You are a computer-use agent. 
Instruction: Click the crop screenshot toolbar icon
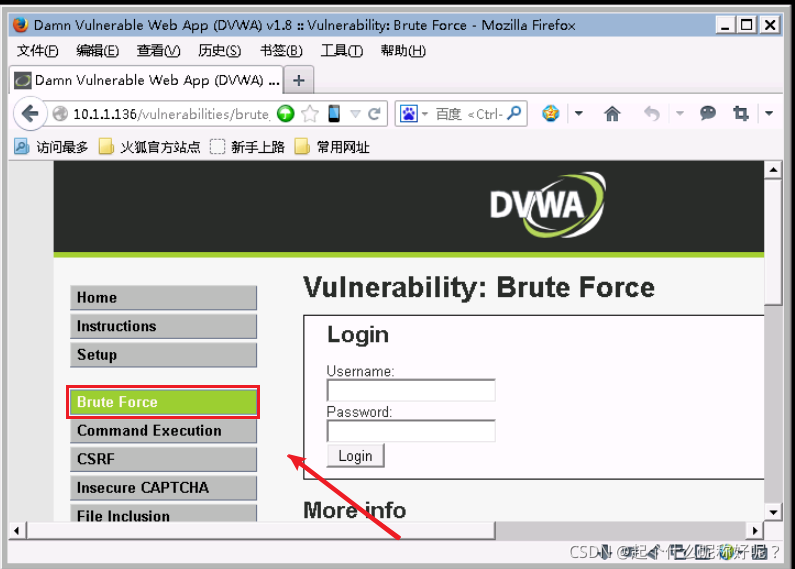pos(741,113)
